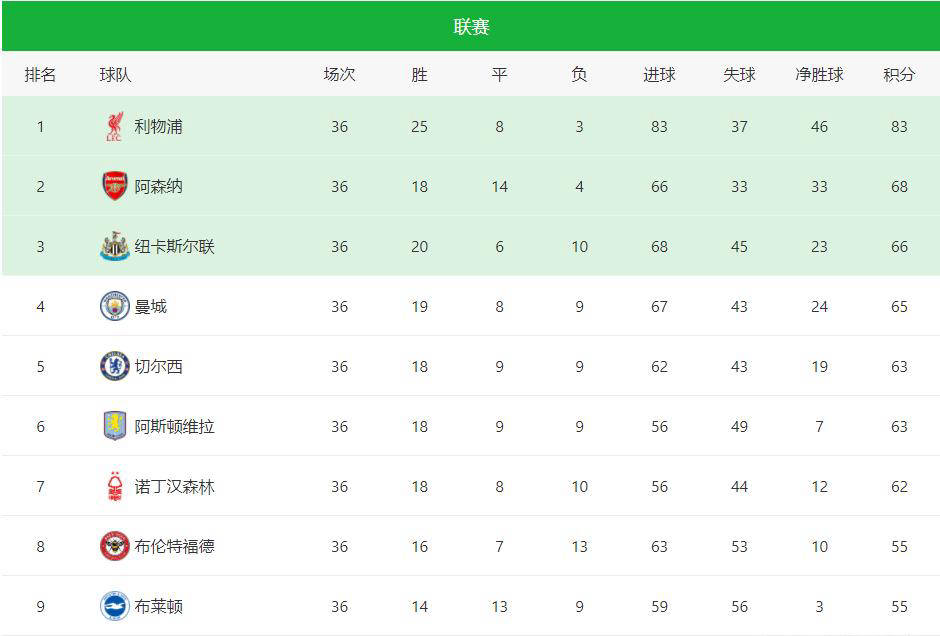Image resolution: width=940 pixels, height=636 pixels.
Task: Click the Nottingham Forest tree logo
Action: [115, 486]
